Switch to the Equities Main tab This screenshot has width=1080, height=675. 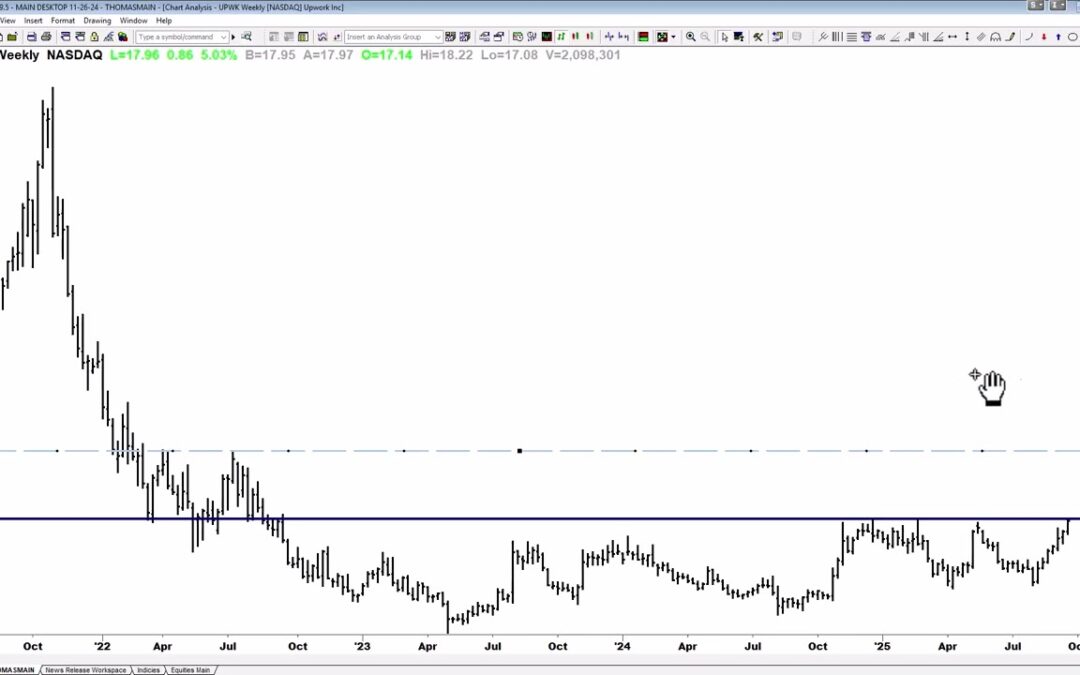[x=189, y=670]
